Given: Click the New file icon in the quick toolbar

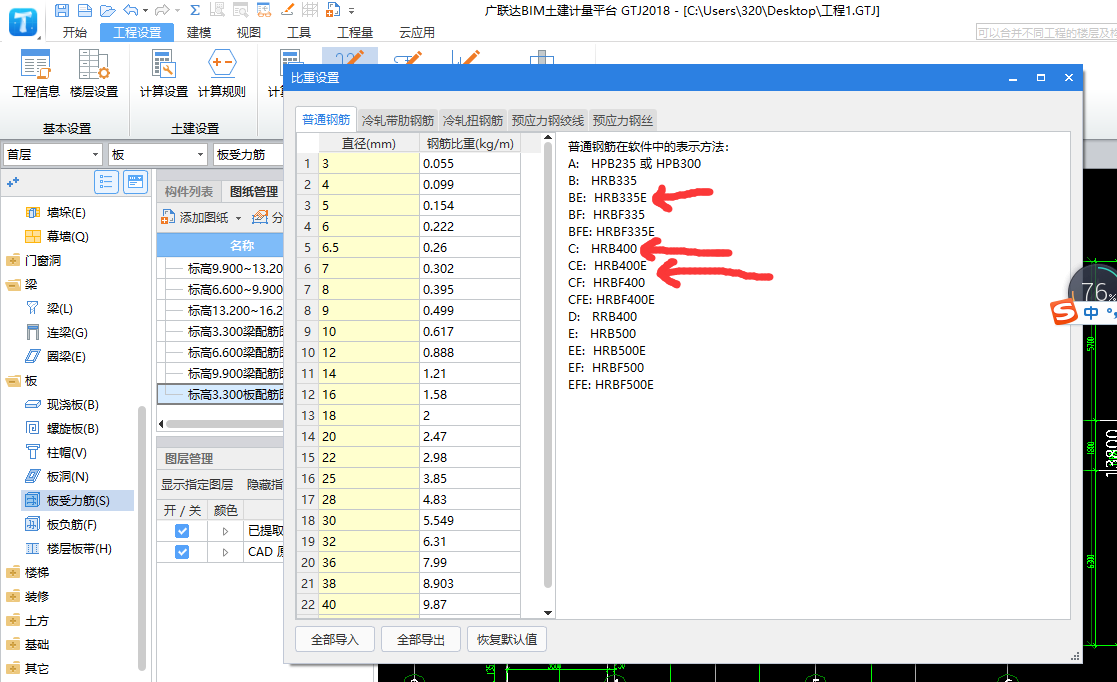Looking at the screenshot, I should (85, 11).
